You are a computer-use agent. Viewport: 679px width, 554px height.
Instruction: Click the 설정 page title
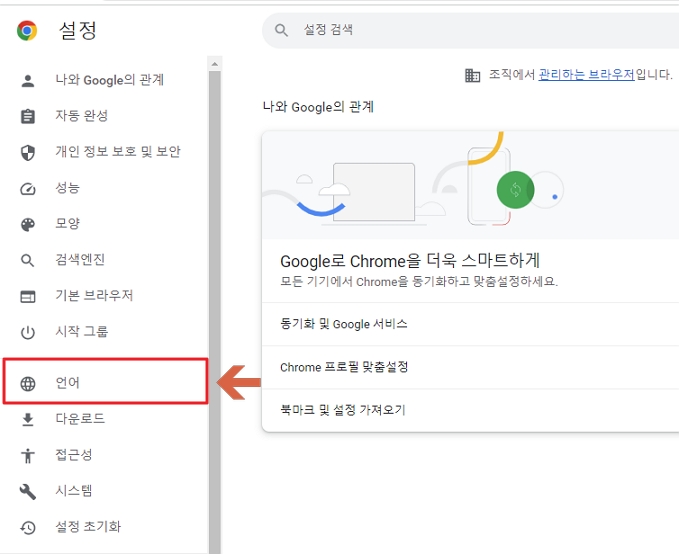pyautogui.click(x=78, y=30)
